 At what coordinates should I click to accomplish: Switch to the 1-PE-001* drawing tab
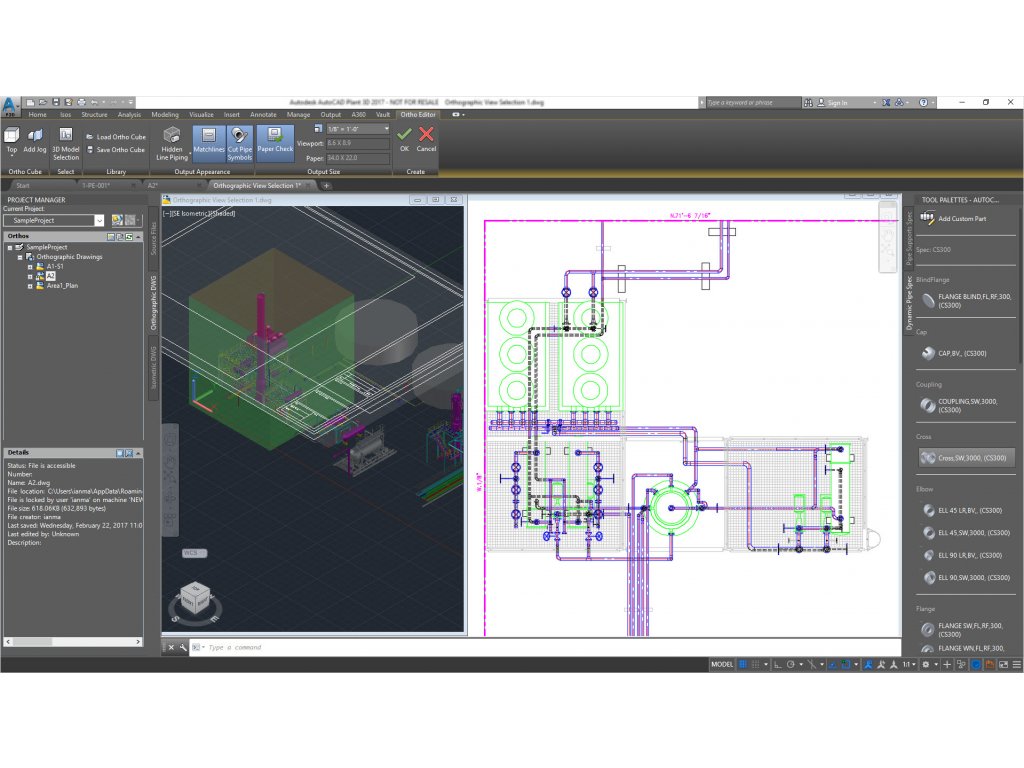(96, 185)
